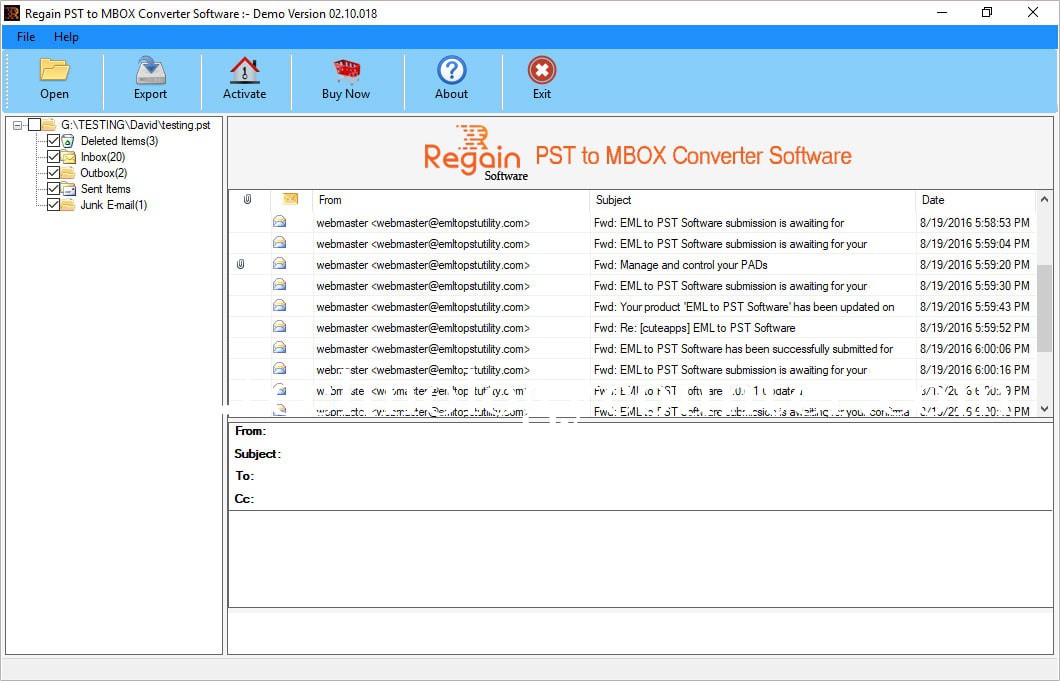The image size is (1060, 681).
Task: Select the Outbox(2) folder
Action: point(103,172)
